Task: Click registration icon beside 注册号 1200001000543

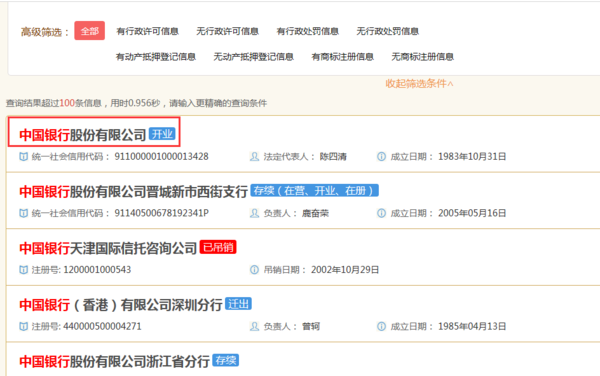Action: pyautogui.click(x=24, y=270)
